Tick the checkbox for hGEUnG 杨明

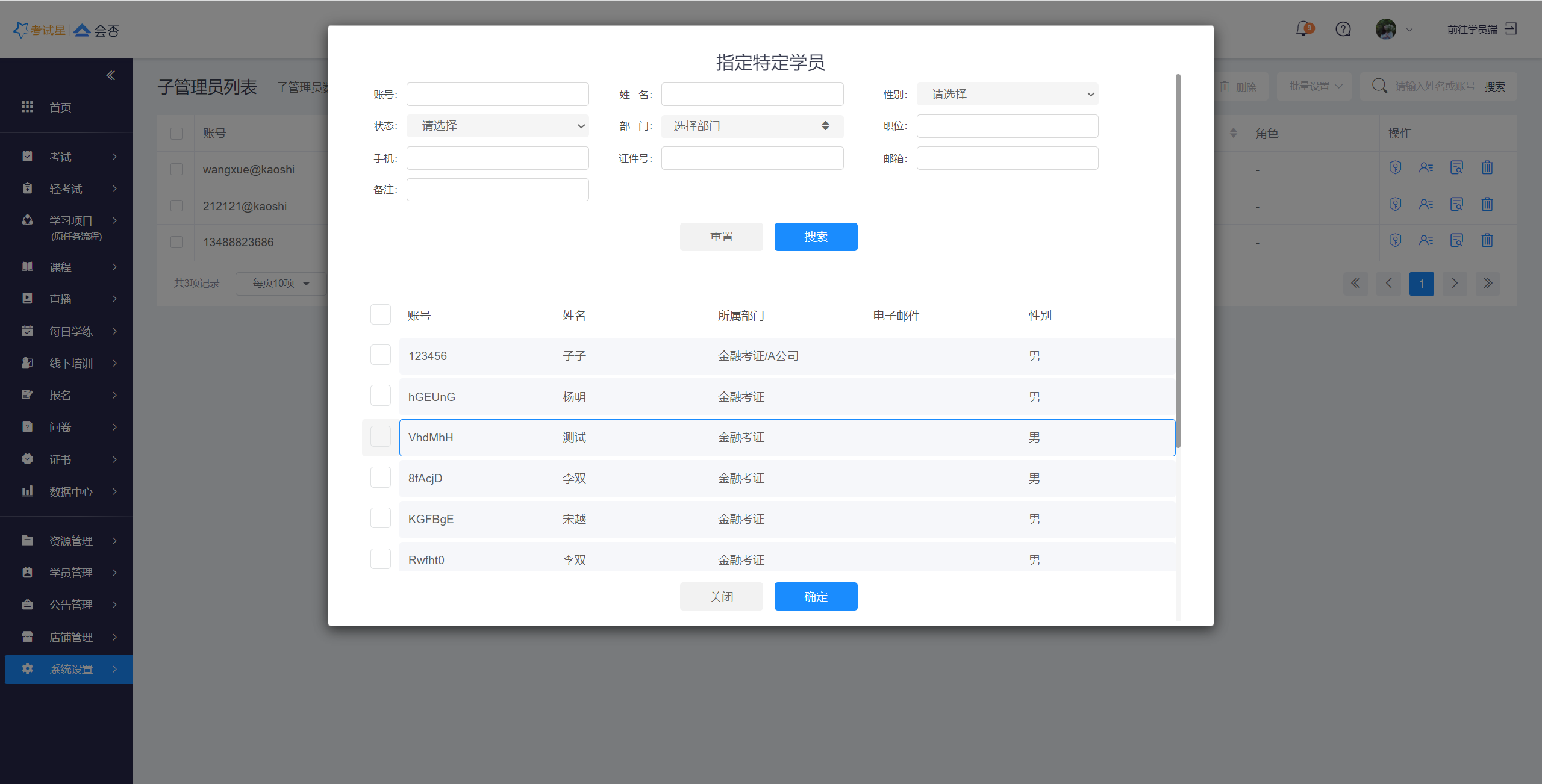point(380,396)
